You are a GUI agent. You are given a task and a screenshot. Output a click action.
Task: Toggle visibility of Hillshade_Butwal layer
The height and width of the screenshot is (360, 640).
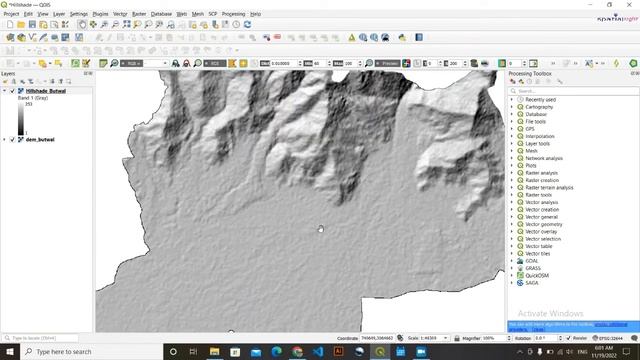[12, 91]
